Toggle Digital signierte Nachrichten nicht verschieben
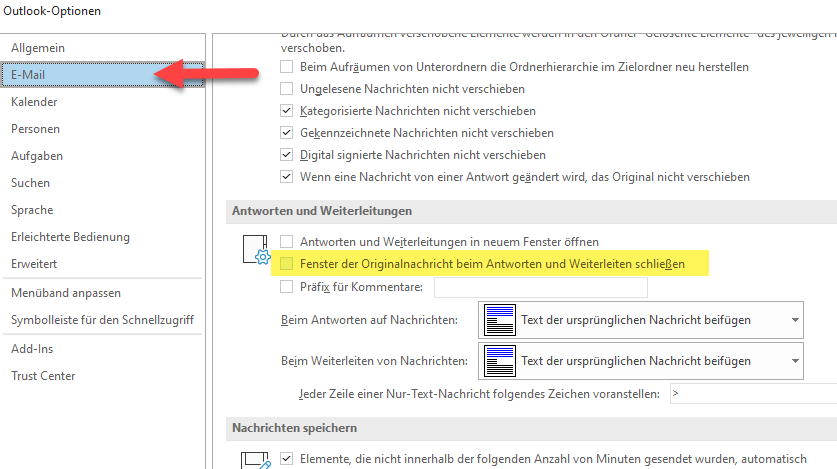837x469 pixels. [287, 155]
